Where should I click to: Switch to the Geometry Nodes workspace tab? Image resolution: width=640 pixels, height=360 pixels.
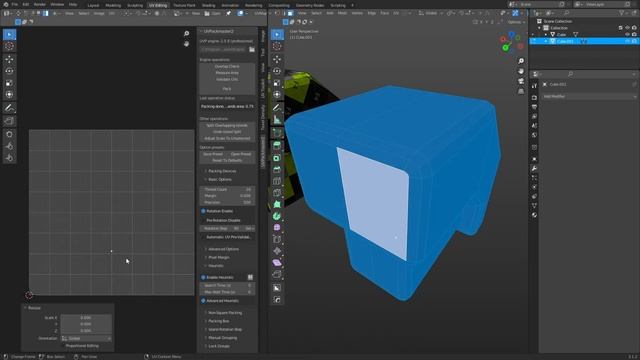click(310, 5)
